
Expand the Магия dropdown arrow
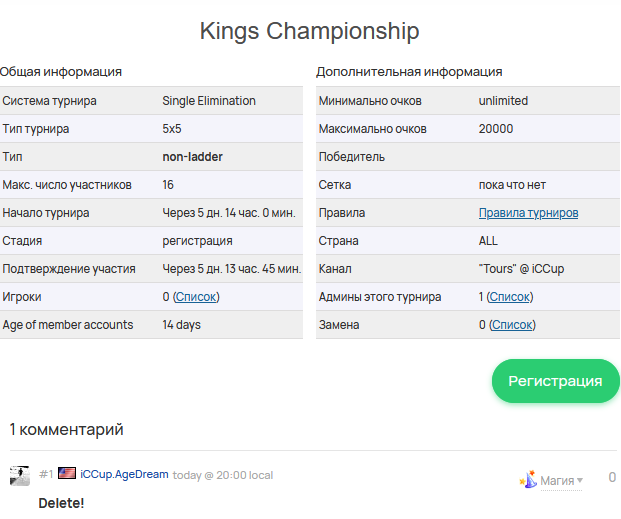point(580,481)
